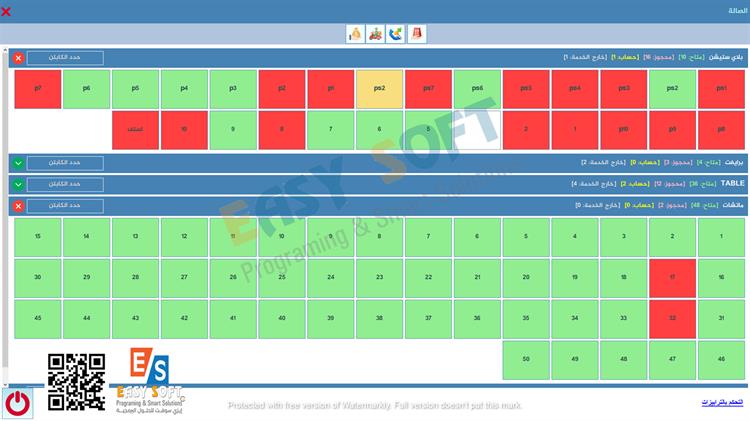Viewport: 750px width, 421px height.
Task: Click حدد الكابتن button in ماتشات header
Action: point(65,206)
